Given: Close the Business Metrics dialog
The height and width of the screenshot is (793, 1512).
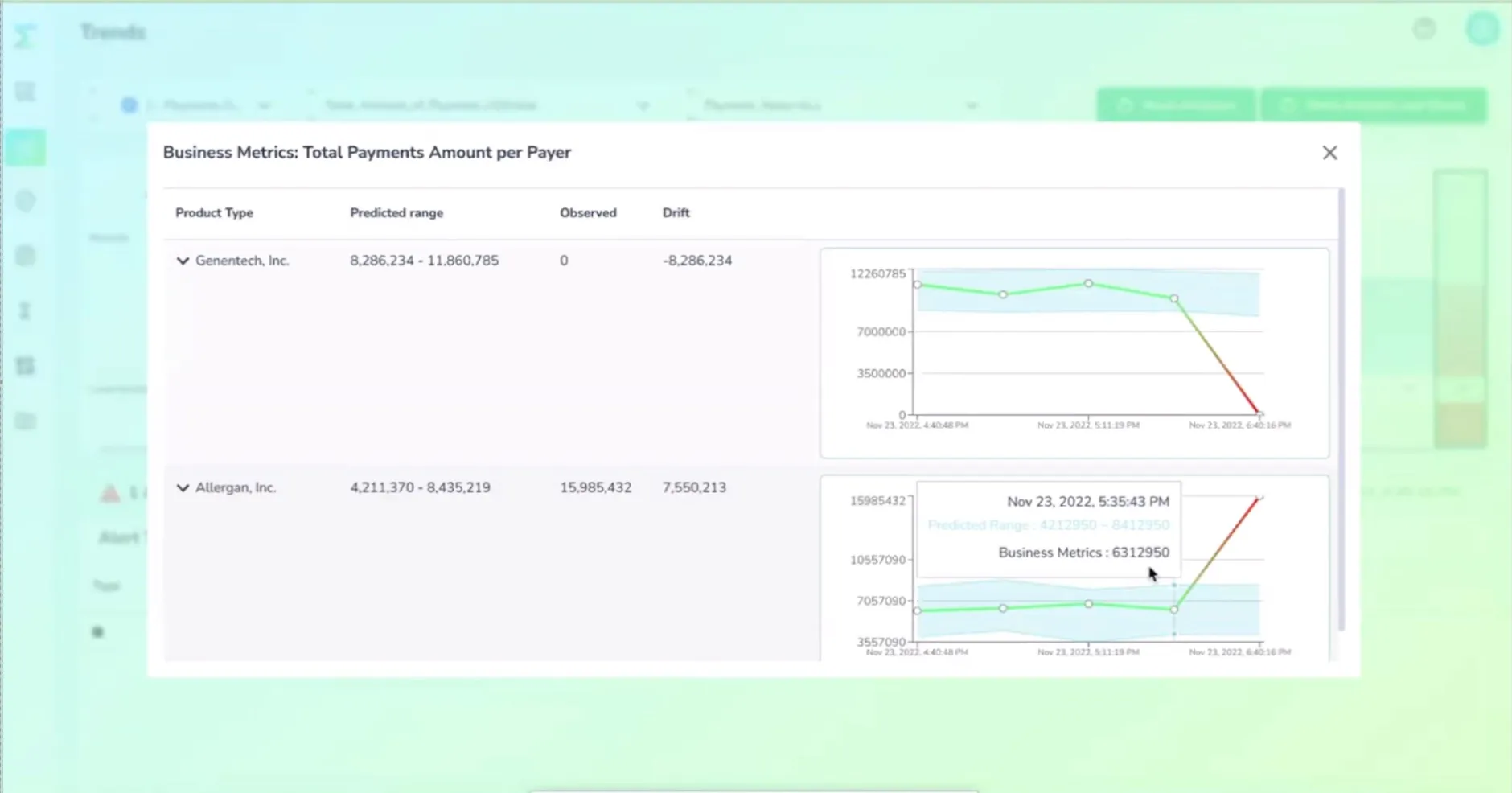Looking at the screenshot, I should [1329, 153].
